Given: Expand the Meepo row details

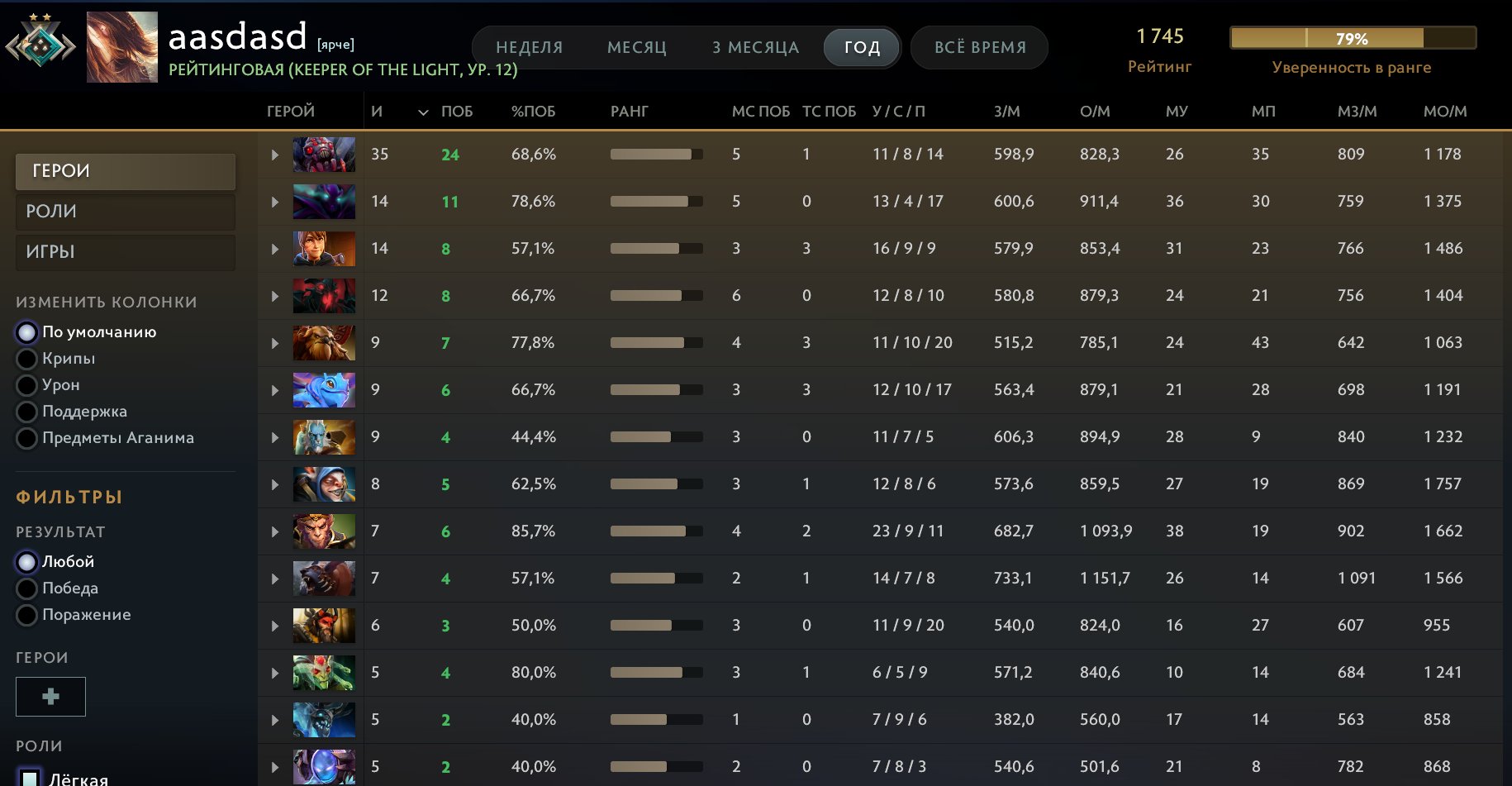Looking at the screenshot, I should coord(275,484).
